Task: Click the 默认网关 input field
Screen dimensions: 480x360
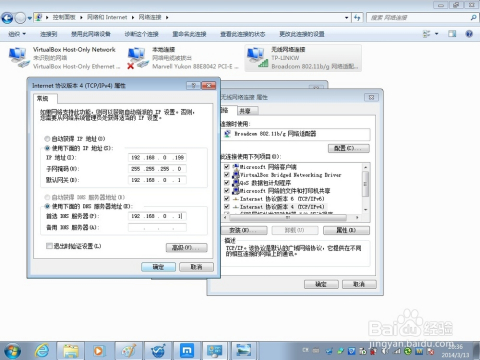Action: (157, 180)
